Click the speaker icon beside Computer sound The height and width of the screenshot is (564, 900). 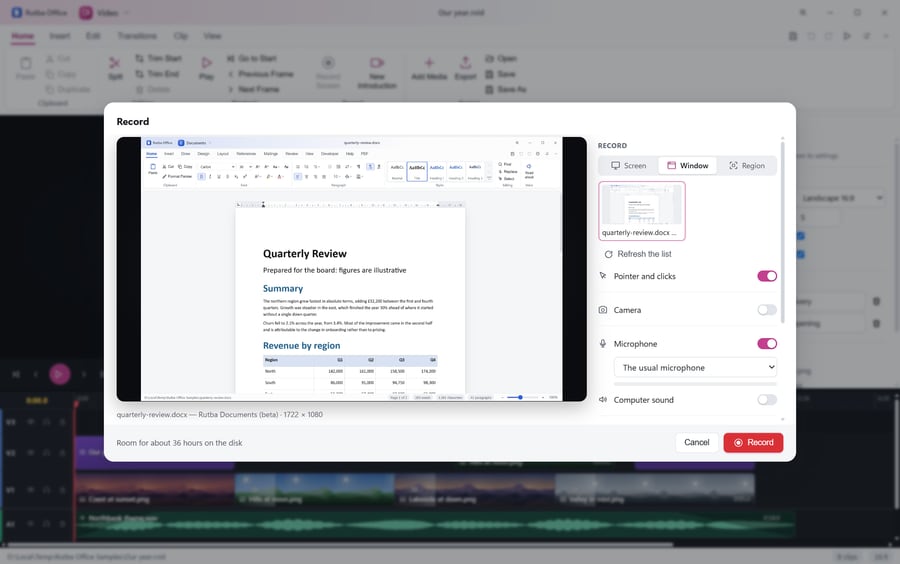point(603,400)
